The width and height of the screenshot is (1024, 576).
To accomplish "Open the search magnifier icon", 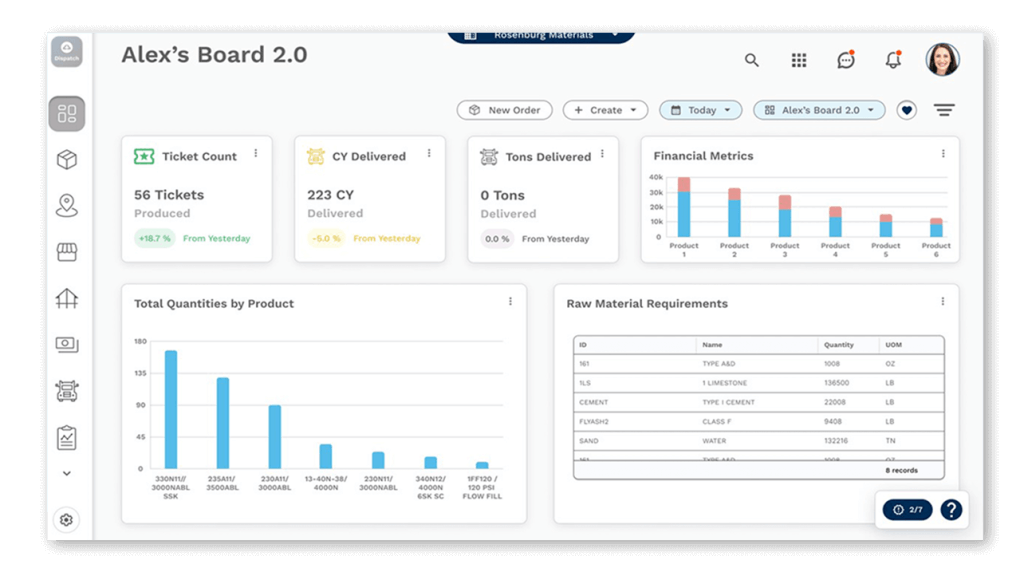I will click(x=751, y=60).
